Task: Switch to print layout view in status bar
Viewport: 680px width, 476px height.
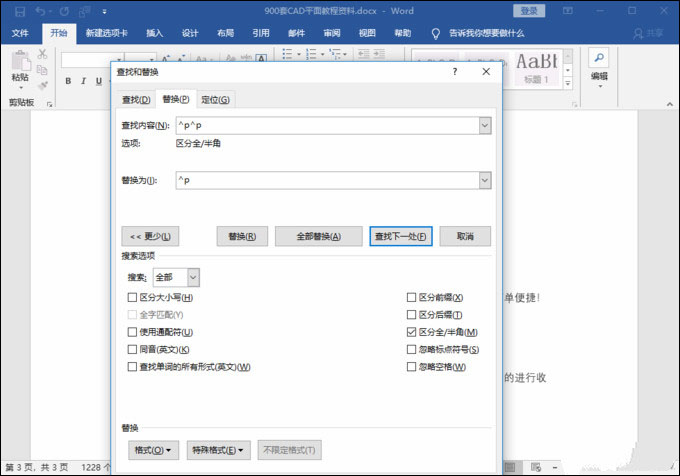Action: pyautogui.click(x=510, y=467)
